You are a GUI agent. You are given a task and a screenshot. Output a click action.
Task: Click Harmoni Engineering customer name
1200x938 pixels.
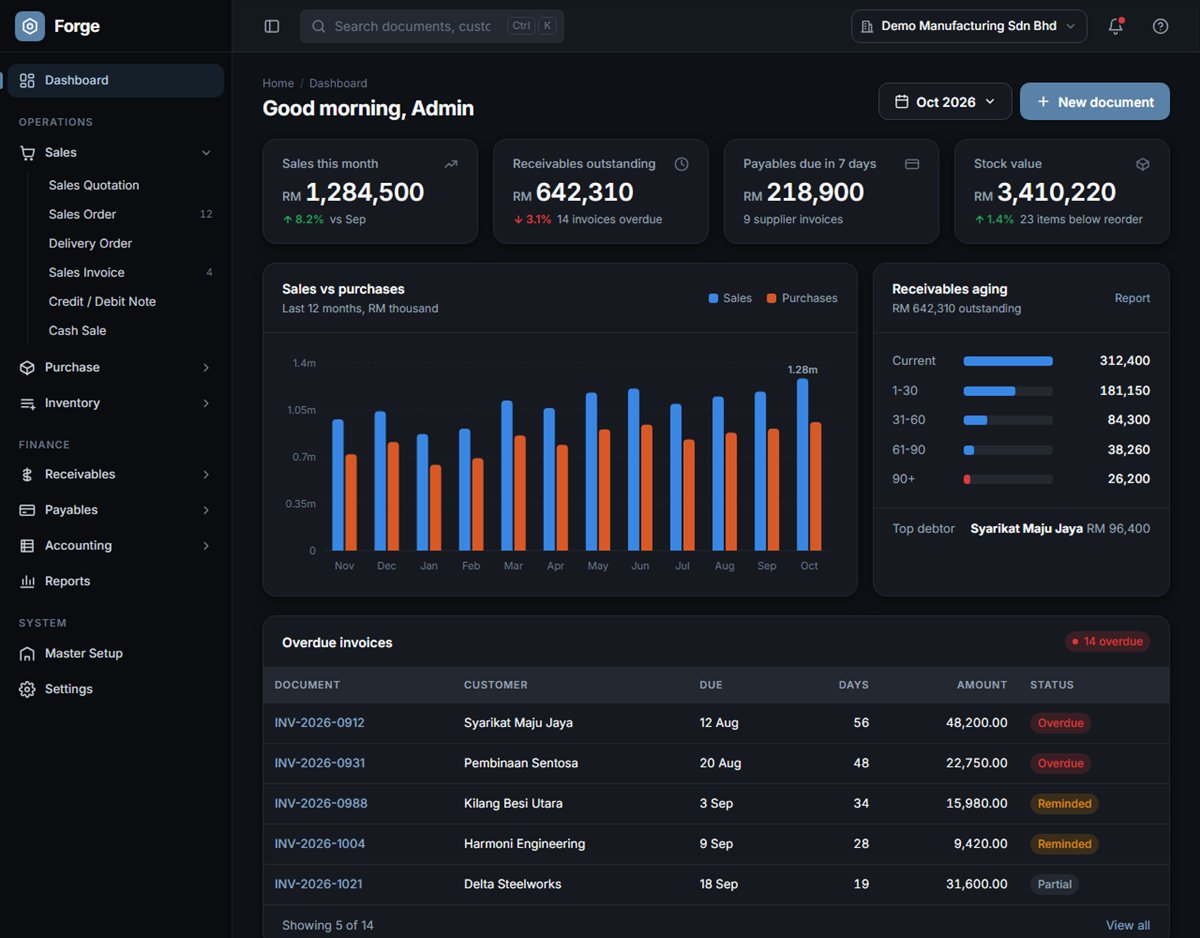tap(524, 844)
